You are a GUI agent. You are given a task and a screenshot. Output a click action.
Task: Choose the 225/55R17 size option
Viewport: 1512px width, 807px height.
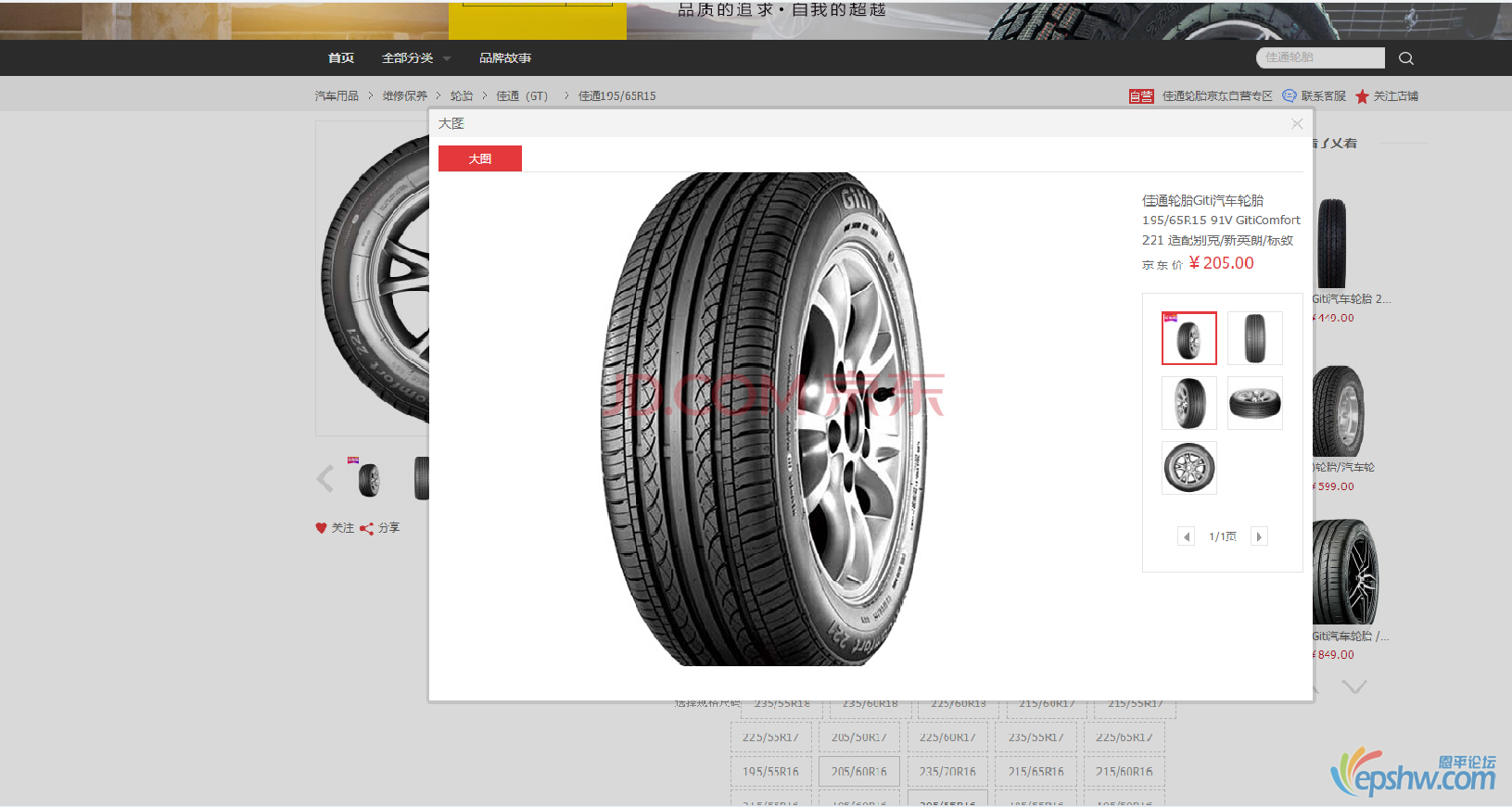click(x=770, y=738)
